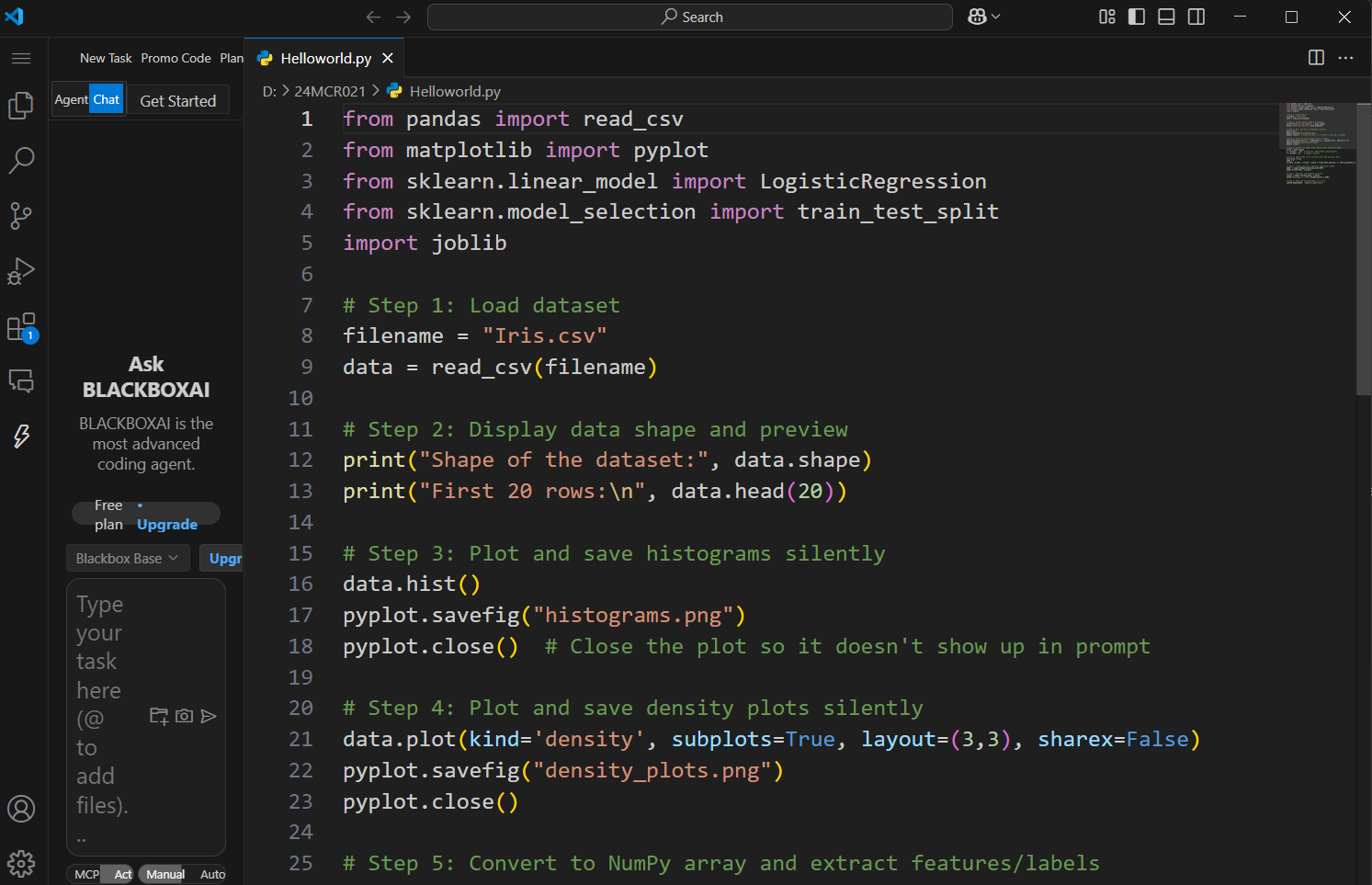Click the code minimap preview
Viewport: 1372px width, 885px height.
click(x=1318, y=144)
